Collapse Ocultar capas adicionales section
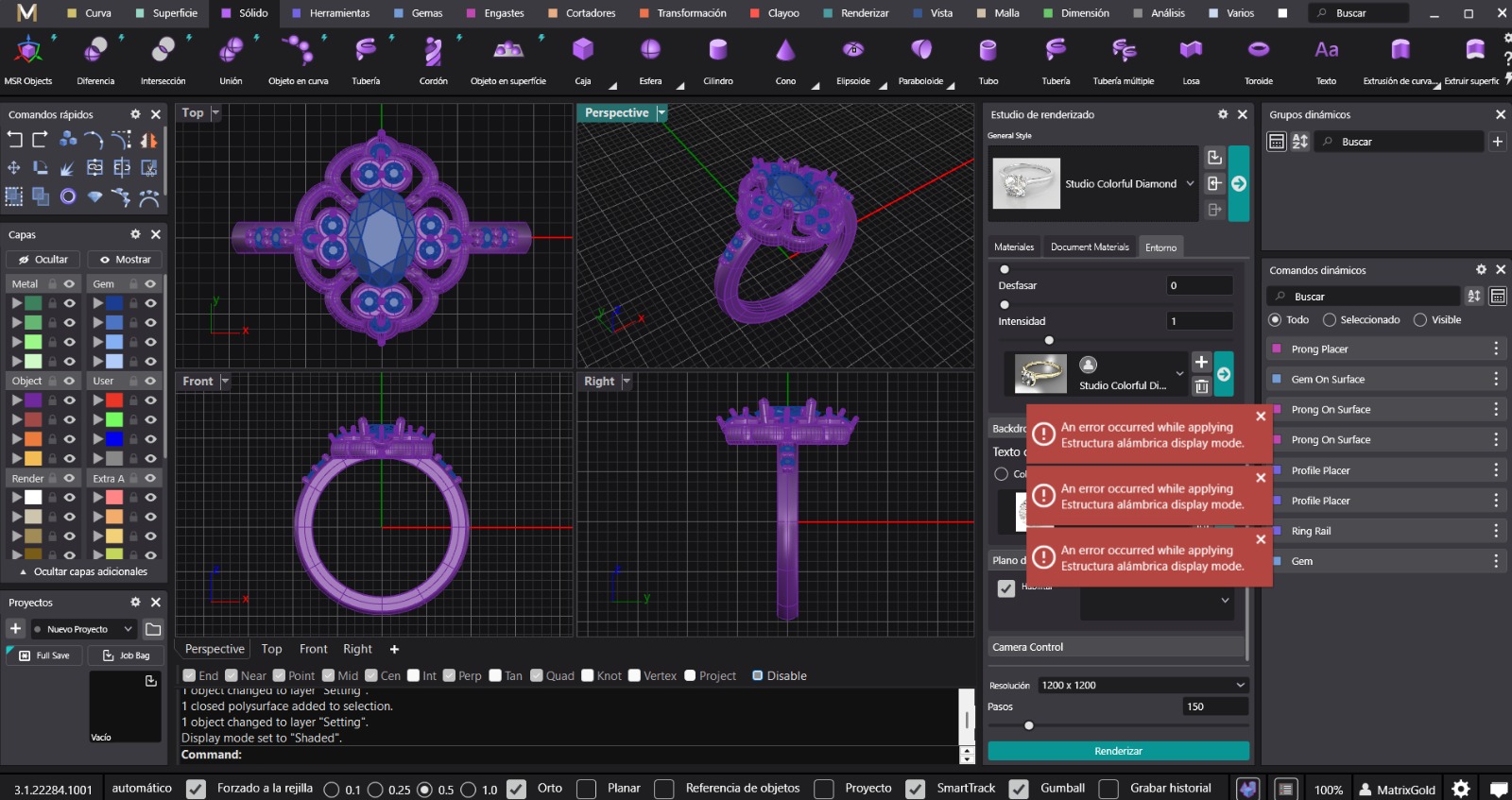Image resolution: width=1512 pixels, height=800 pixels. click(x=83, y=571)
